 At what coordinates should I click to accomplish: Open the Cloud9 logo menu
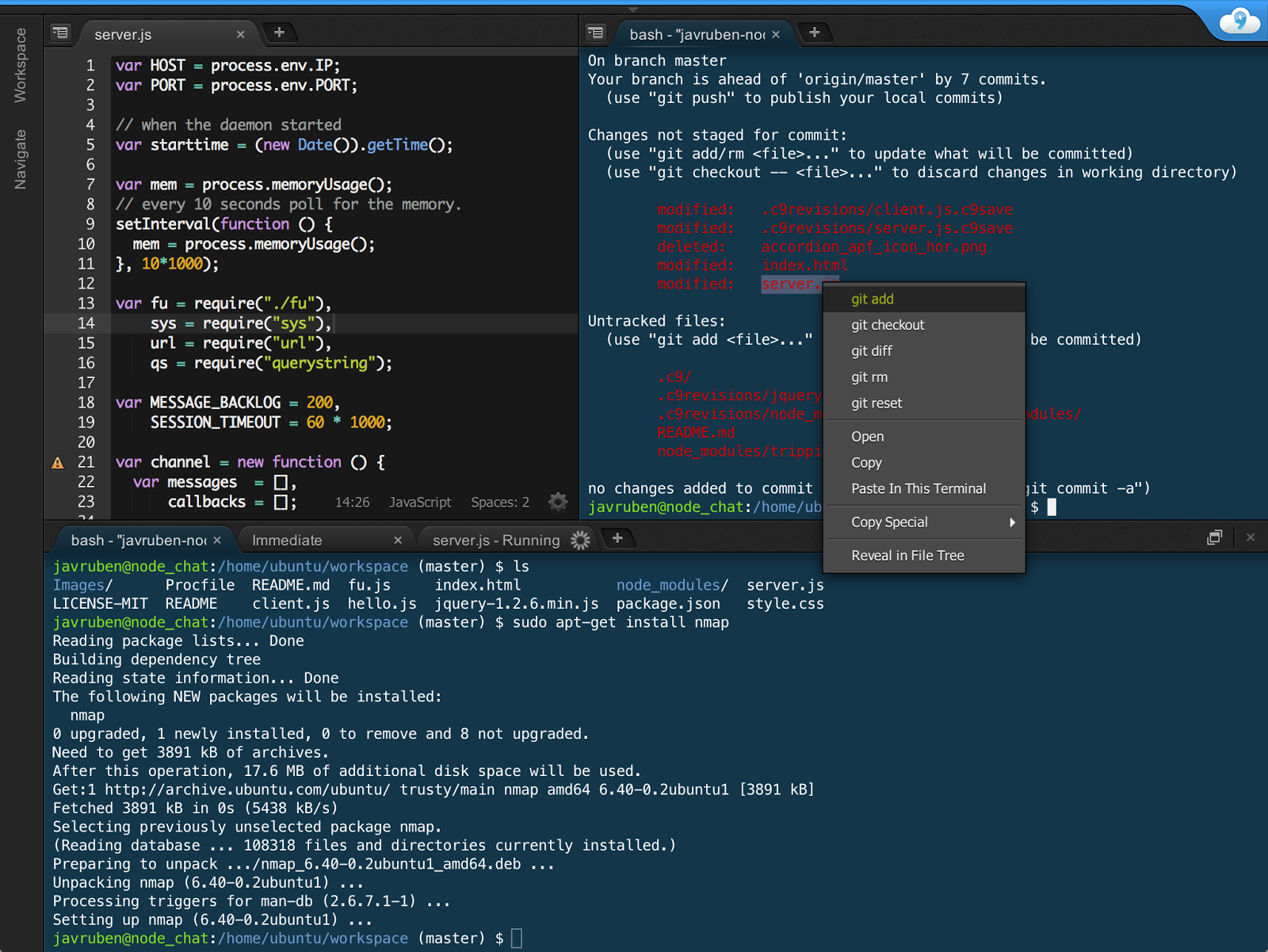click(1239, 21)
